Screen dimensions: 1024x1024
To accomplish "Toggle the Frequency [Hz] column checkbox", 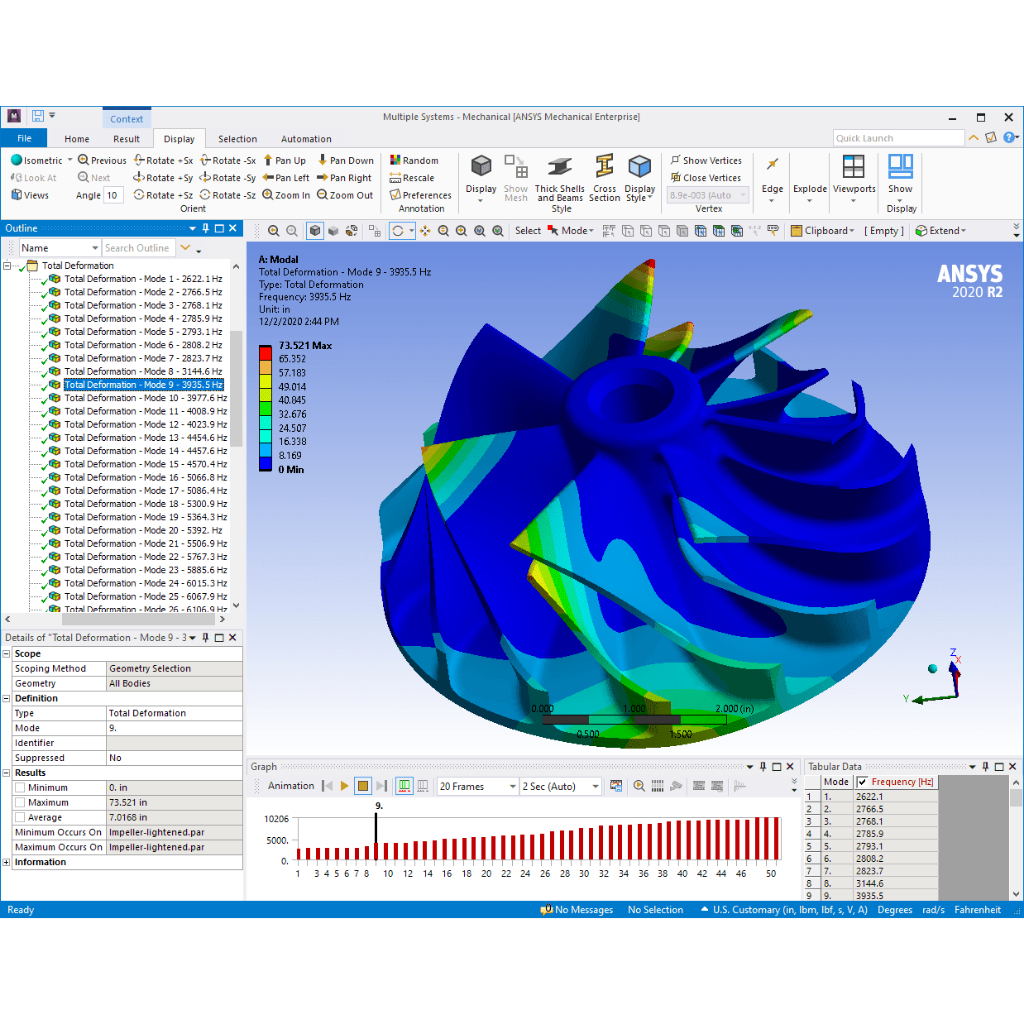I will coord(862,782).
